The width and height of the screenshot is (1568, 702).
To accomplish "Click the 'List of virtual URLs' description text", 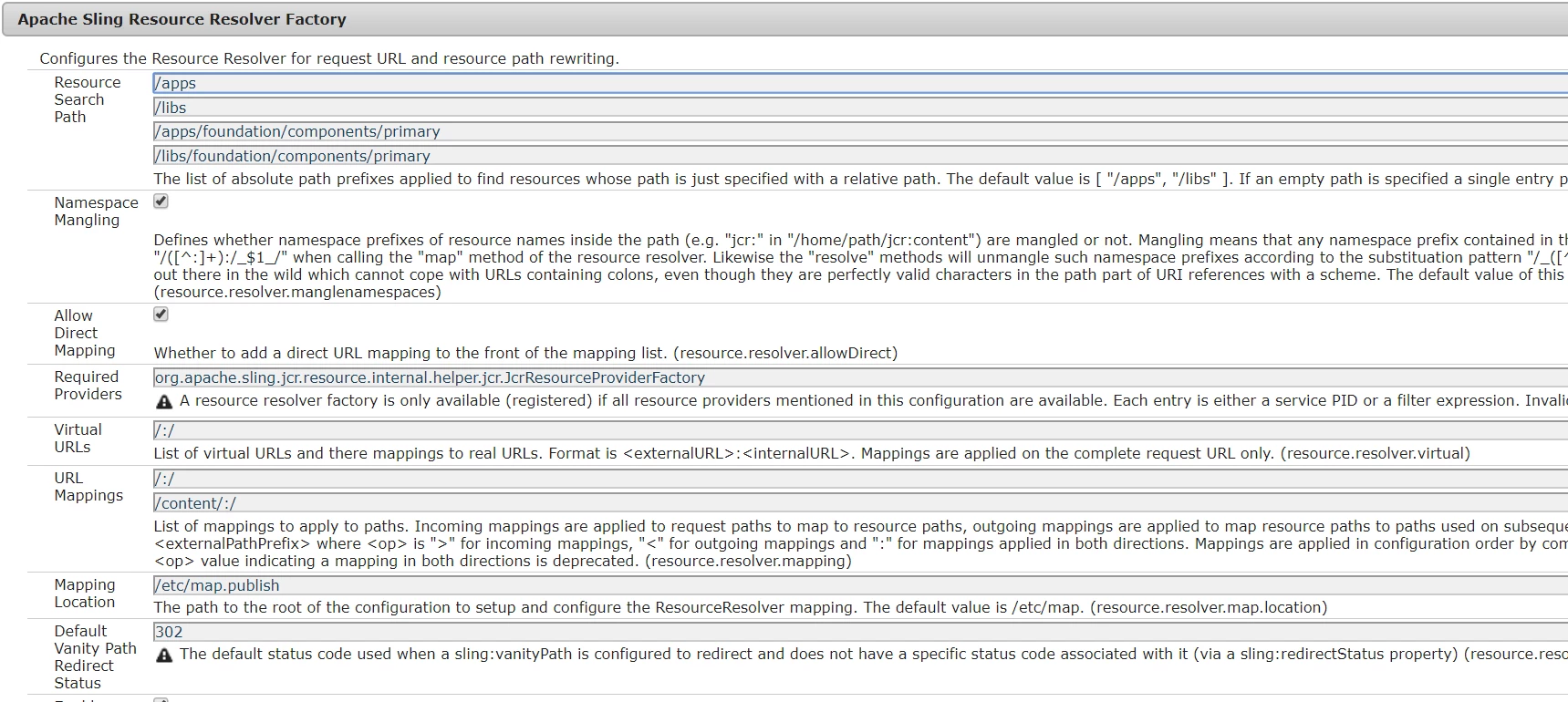I will (812, 453).
